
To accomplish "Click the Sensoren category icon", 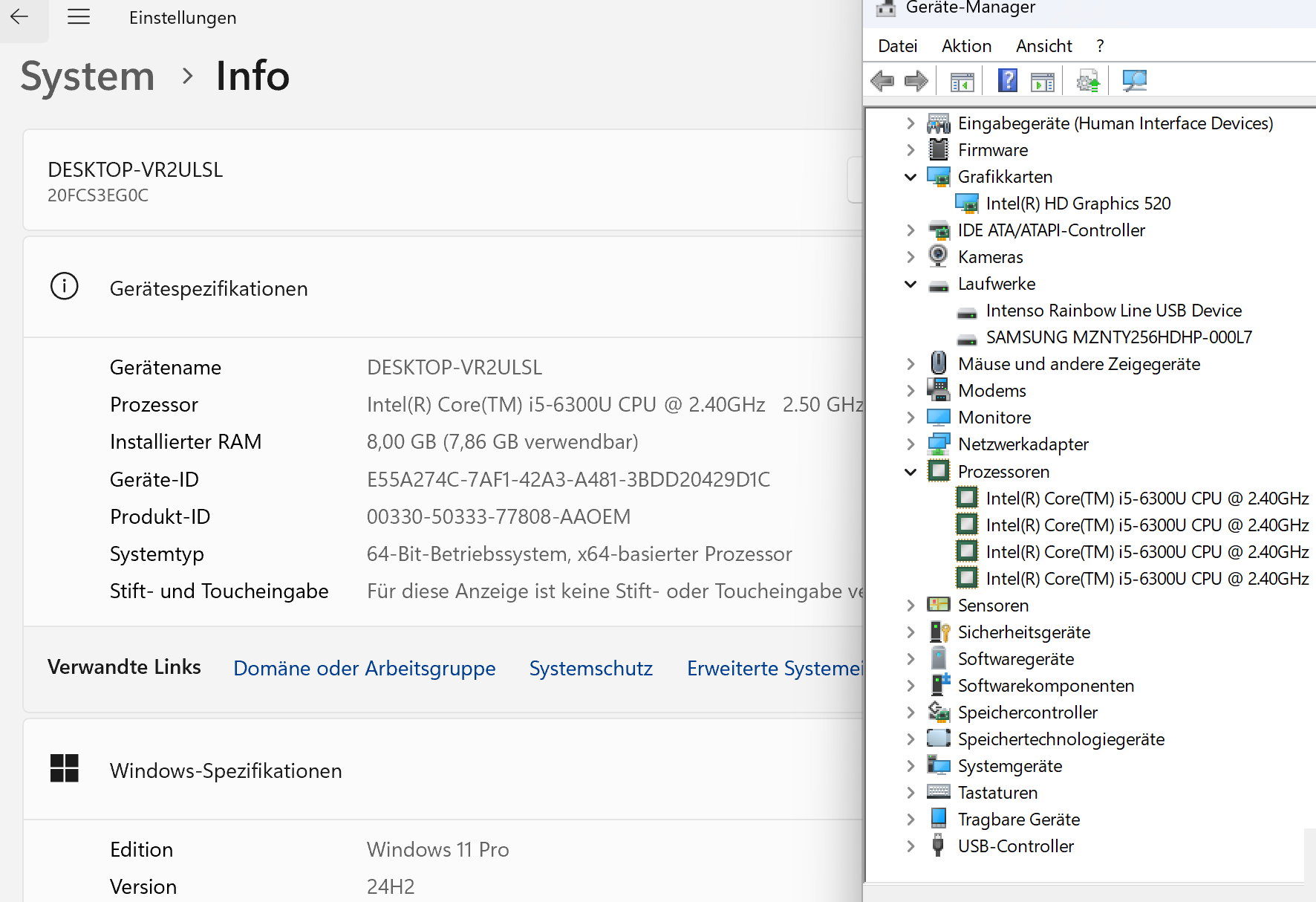I will point(939,605).
